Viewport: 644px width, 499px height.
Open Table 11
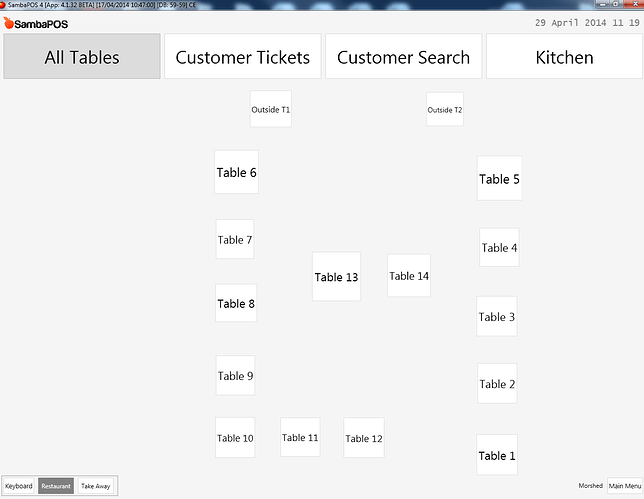tap(300, 437)
